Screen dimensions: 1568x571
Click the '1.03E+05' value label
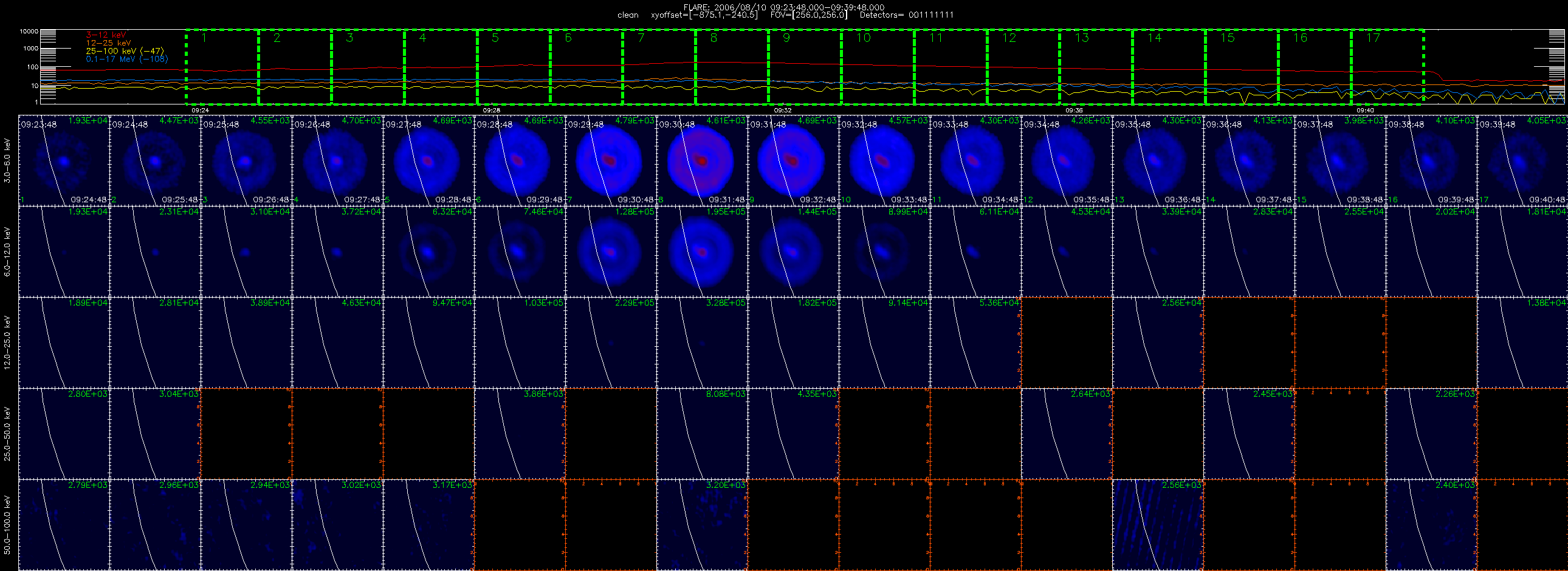[543, 303]
